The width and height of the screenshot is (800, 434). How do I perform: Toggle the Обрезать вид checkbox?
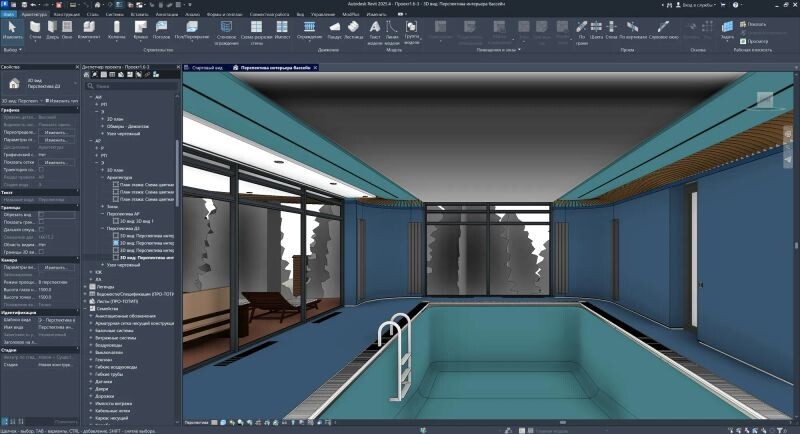tap(41, 214)
